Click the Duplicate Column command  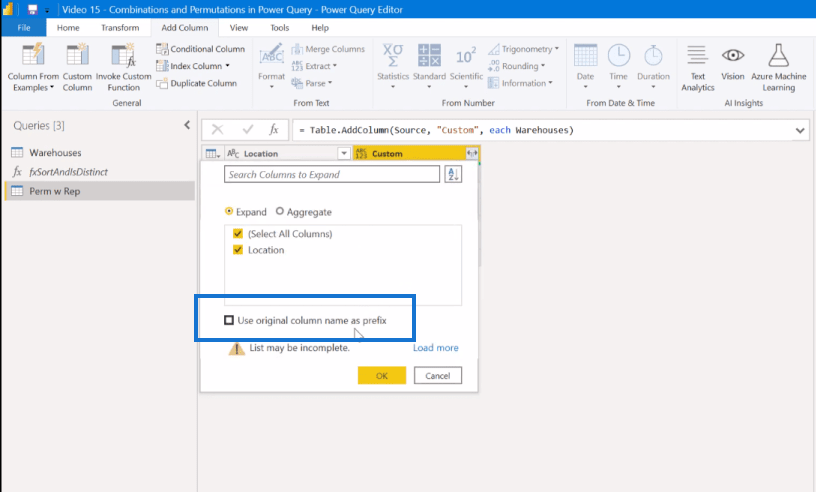196,83
